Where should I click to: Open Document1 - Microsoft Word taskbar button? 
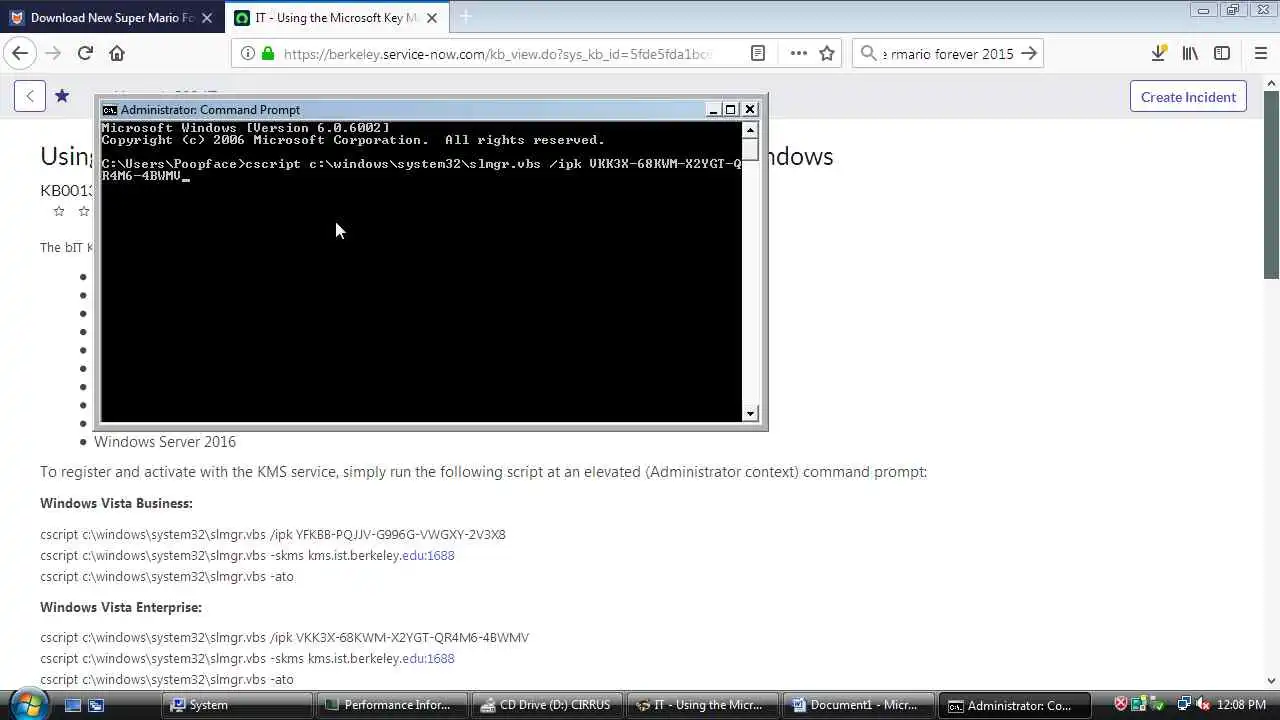(x=859, y=705)
